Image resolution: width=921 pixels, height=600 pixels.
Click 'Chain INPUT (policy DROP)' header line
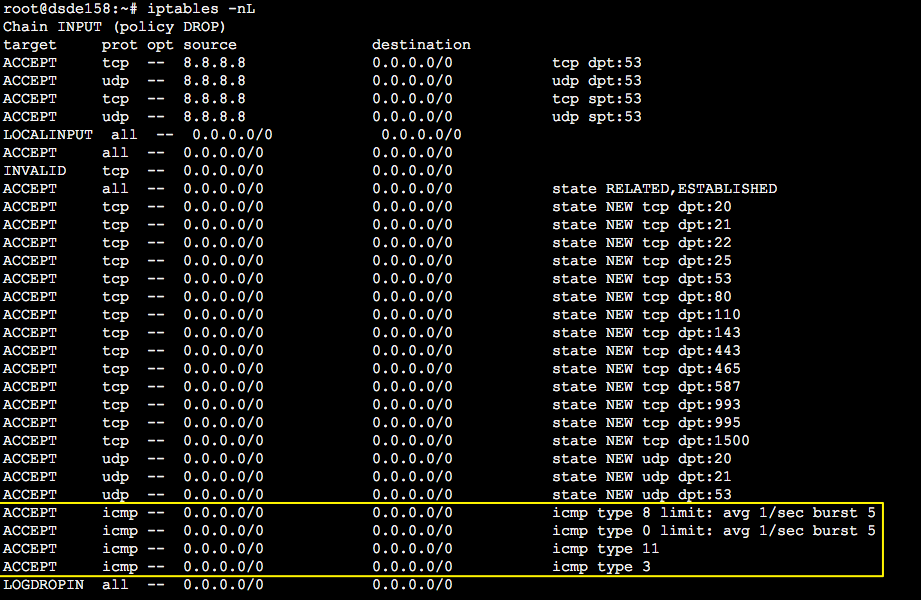point(114,27)
